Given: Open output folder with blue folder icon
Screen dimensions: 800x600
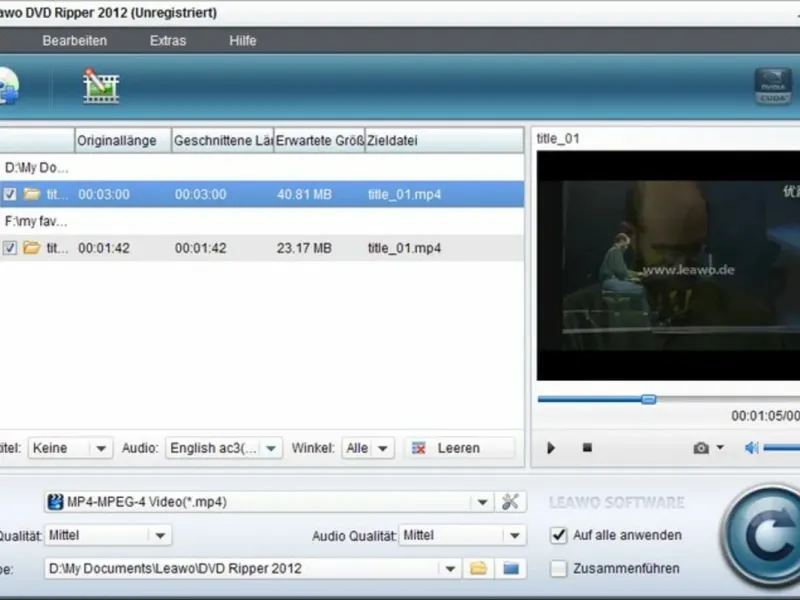Looking at the screenshot, I should 511,568.
